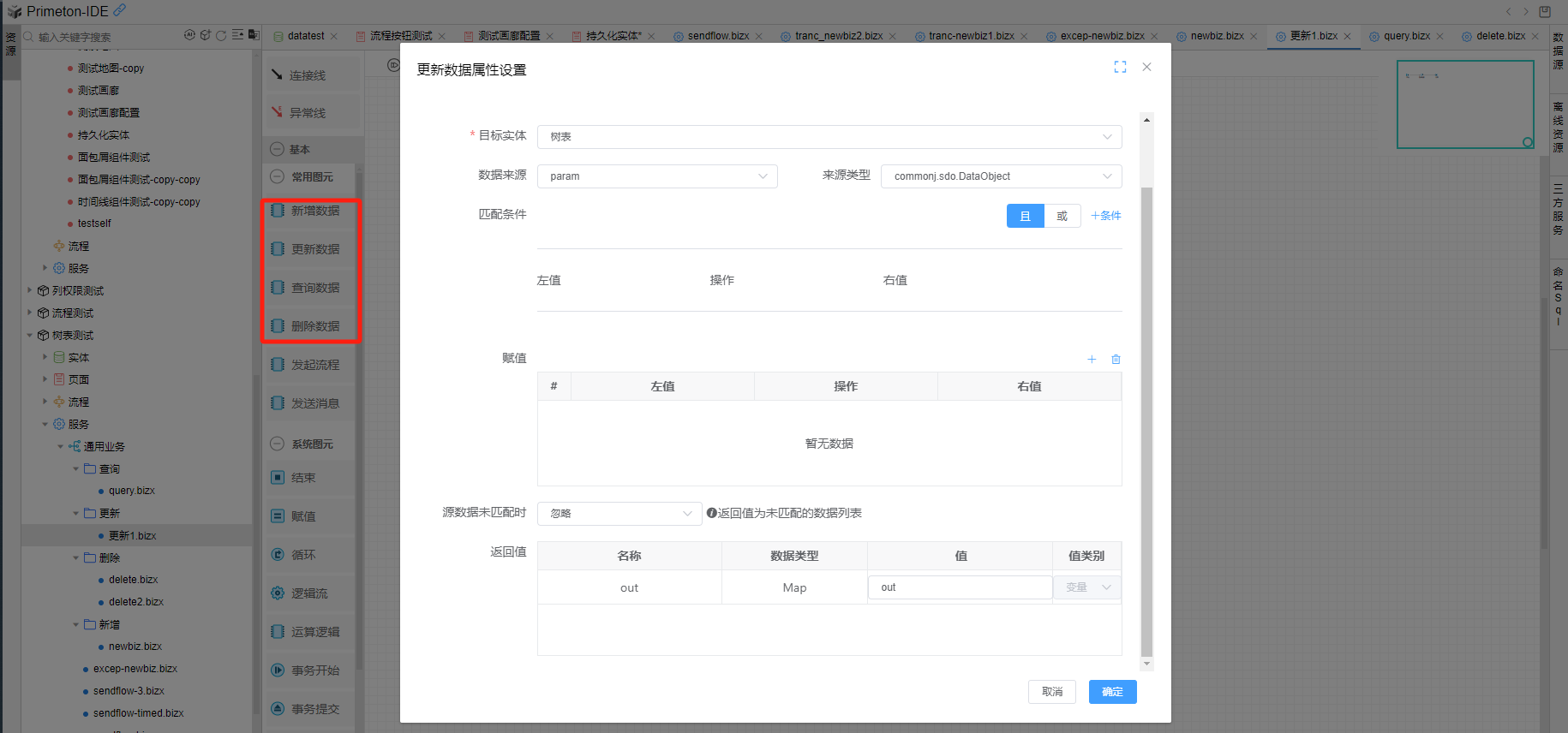Open the 目标实体 dropdown
Screen dimensions: 1568x733
(829, 137)
